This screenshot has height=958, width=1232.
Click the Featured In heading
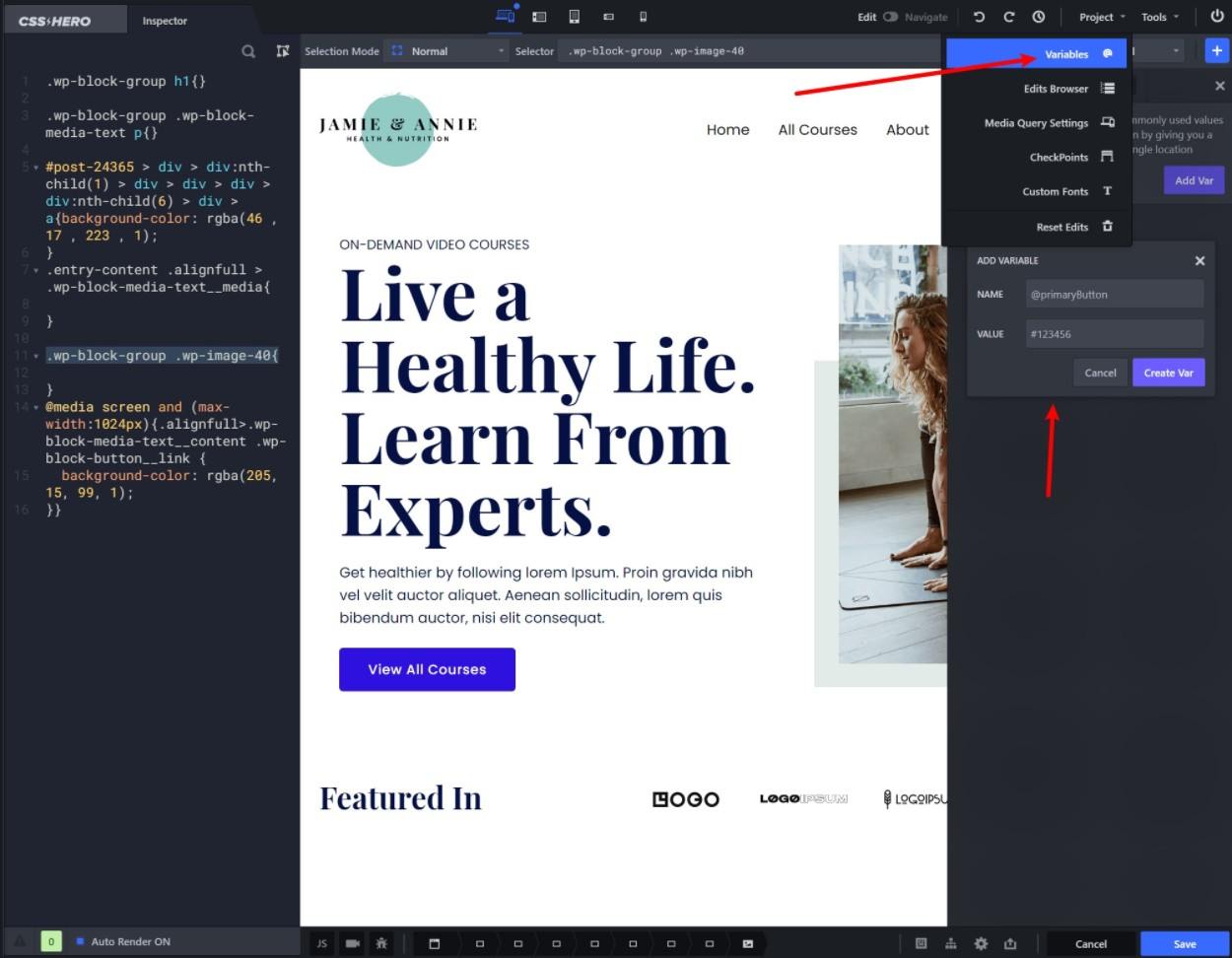click(x=400, y=798)
